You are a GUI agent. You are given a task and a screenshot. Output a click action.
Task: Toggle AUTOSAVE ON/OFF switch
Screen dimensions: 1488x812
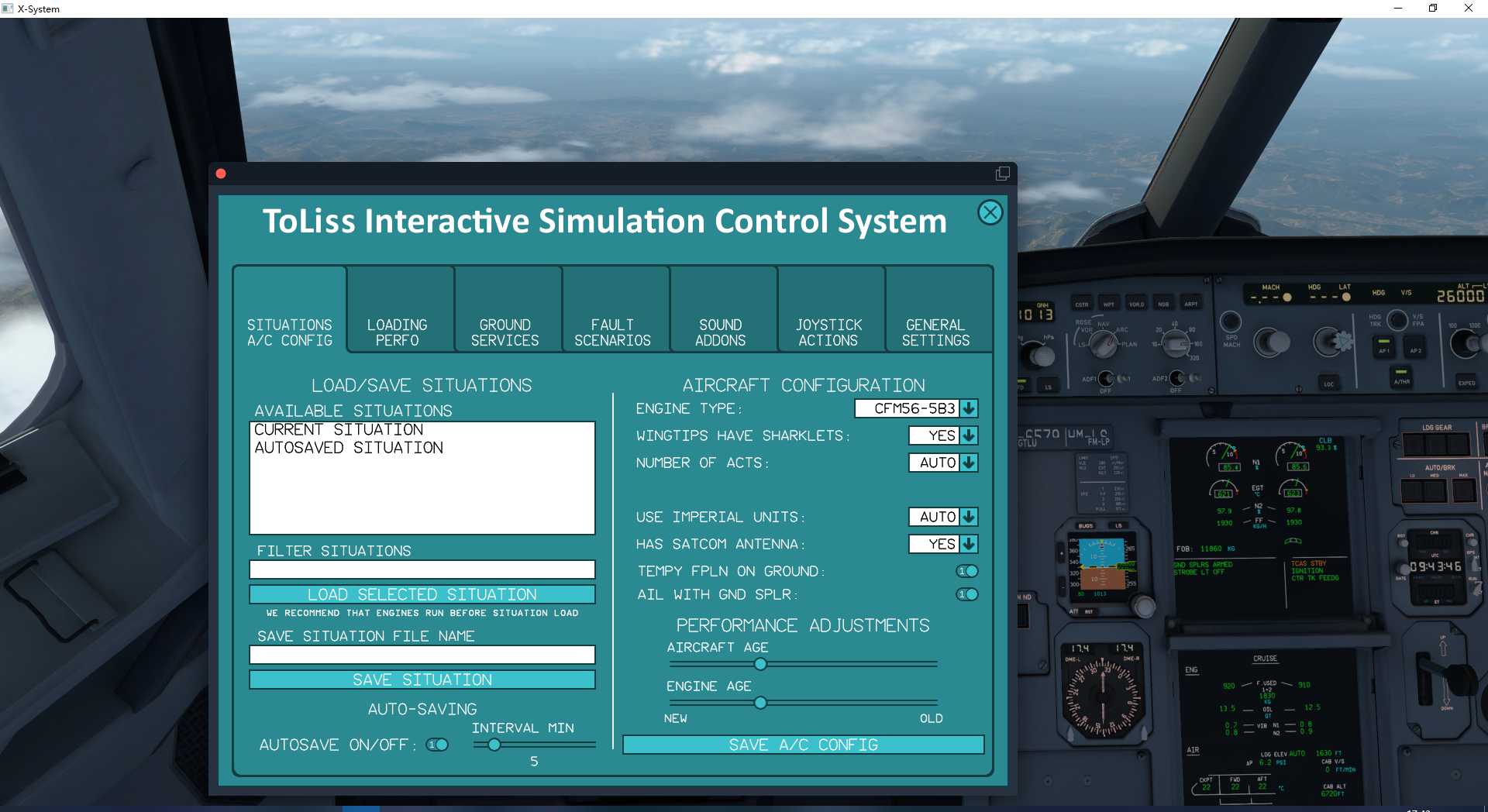[x=437, y=745]
